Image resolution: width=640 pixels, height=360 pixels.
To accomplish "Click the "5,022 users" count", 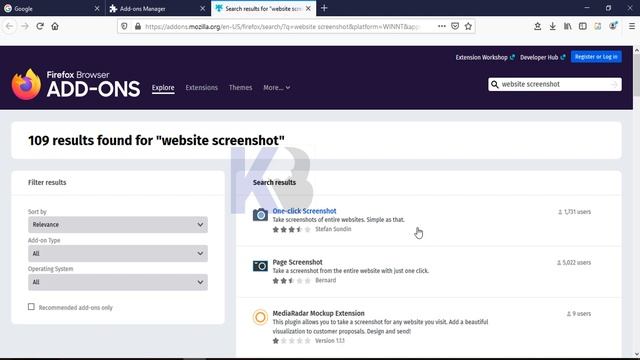I will tap(574, 262).
